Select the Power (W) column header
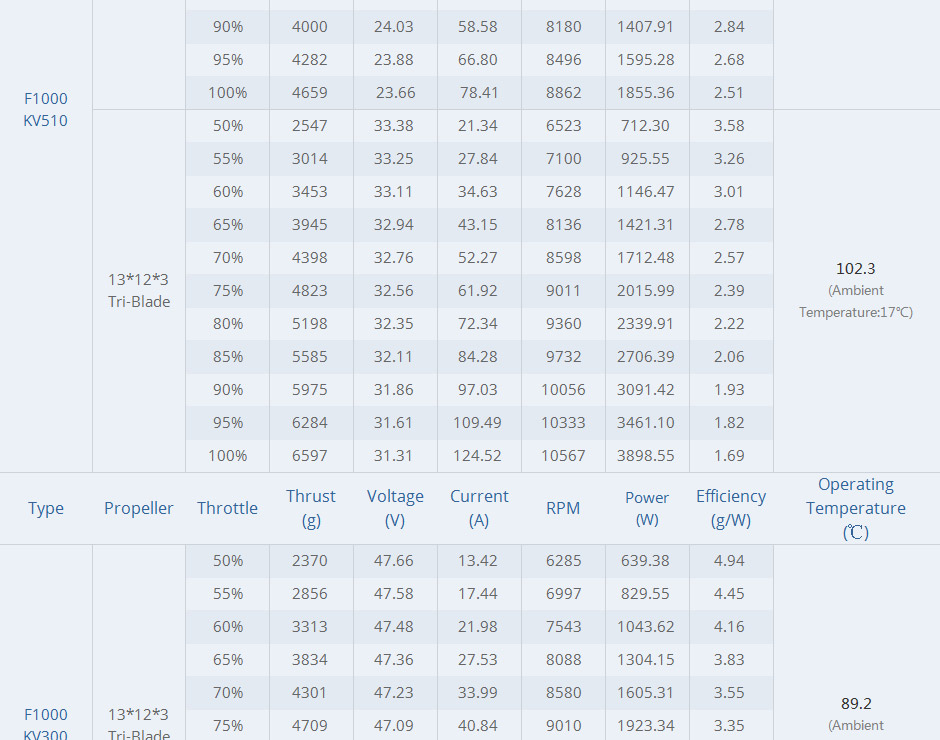940x740 pixels. [647, 508]
